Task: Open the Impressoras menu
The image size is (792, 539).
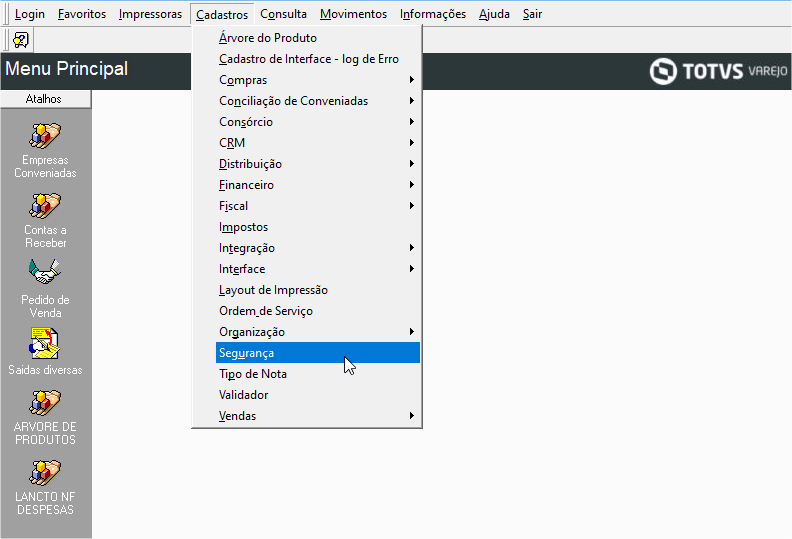Action: (x=151, y=14)
